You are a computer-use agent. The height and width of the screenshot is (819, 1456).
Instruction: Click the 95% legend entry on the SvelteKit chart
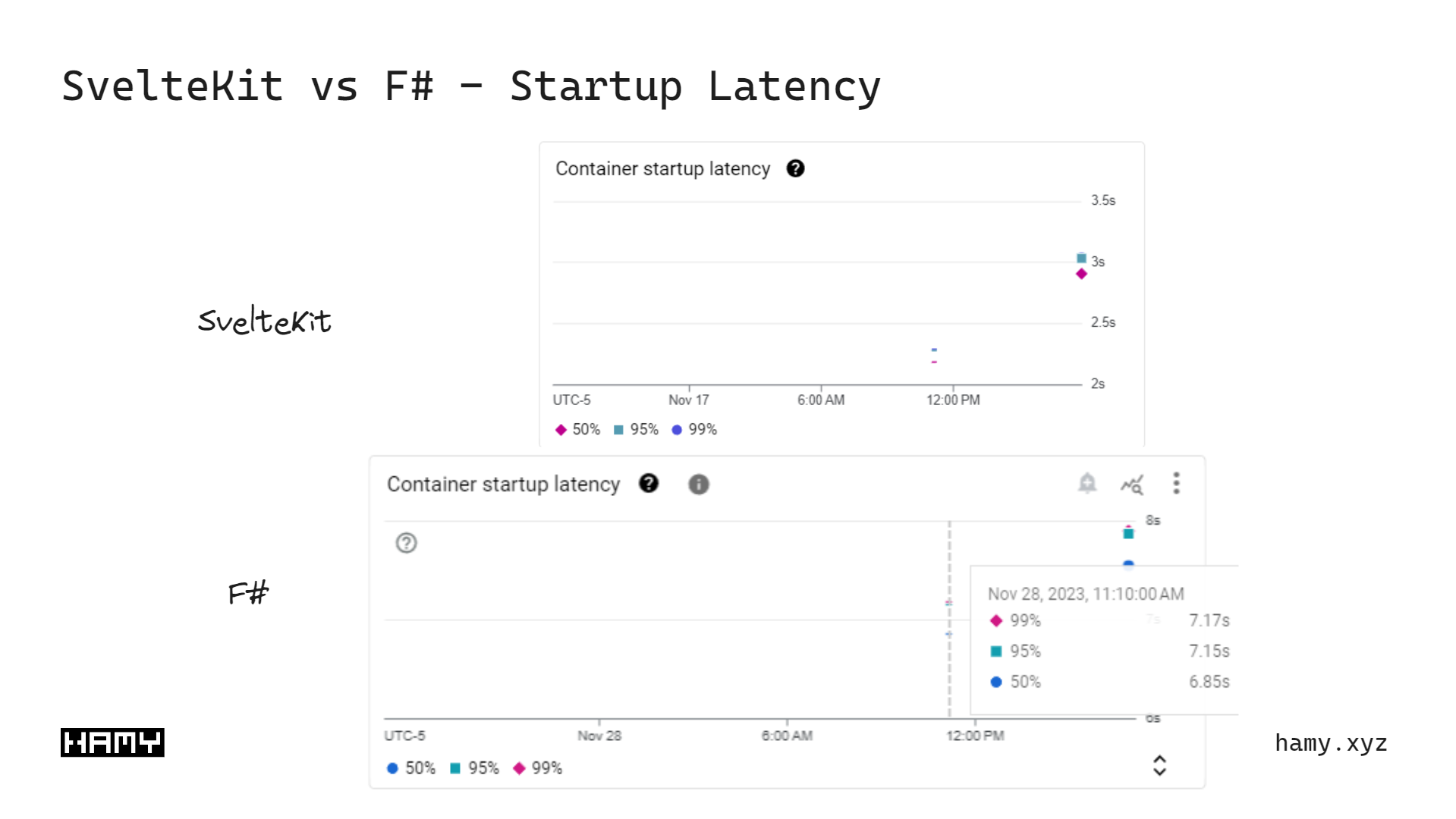(x=636, y=429)
